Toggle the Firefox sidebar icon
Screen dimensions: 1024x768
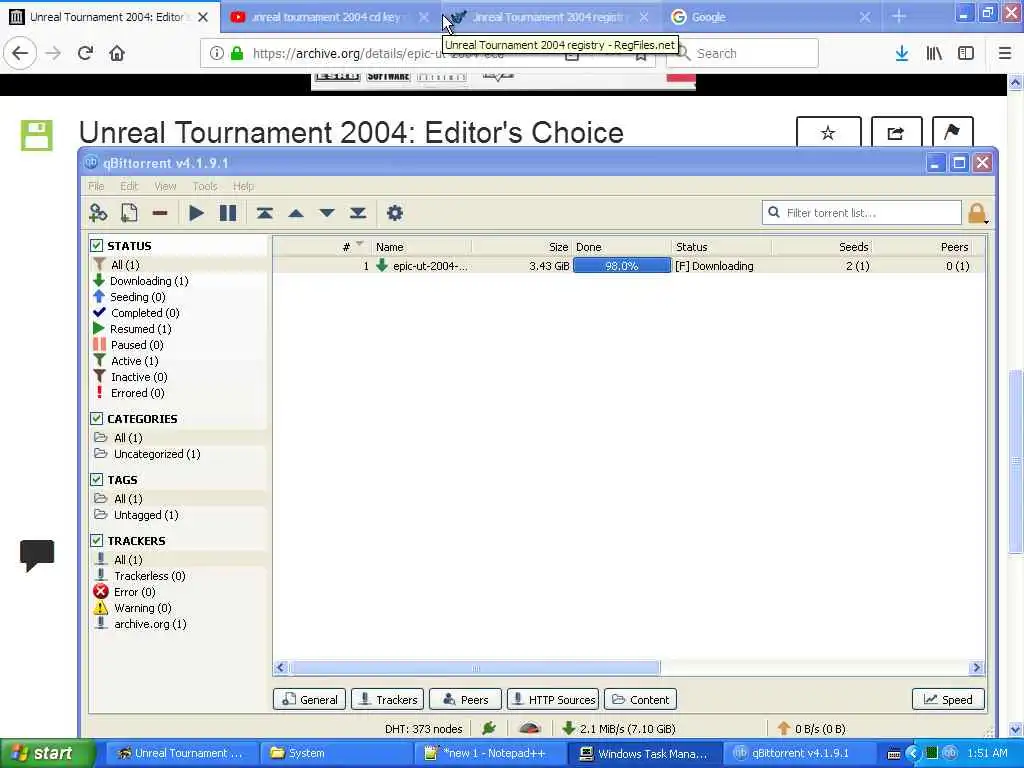click(966, 53)
